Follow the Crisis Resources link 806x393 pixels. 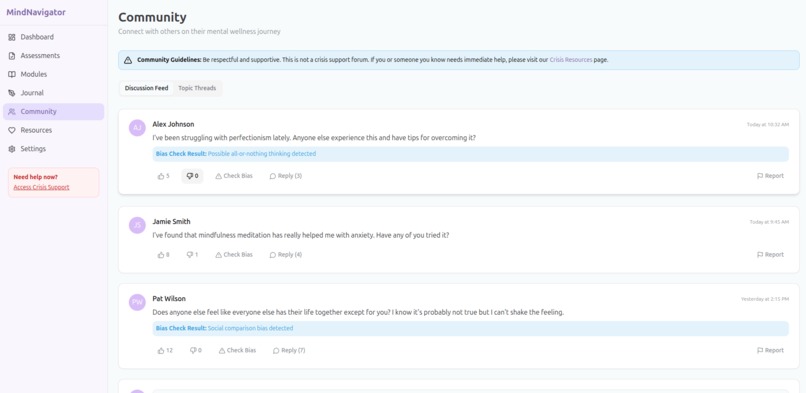coord(571,60)
